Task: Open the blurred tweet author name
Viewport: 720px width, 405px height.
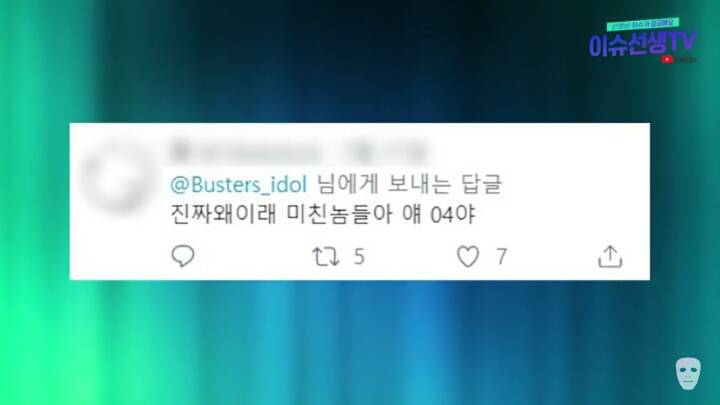Action: coord(247,151)
